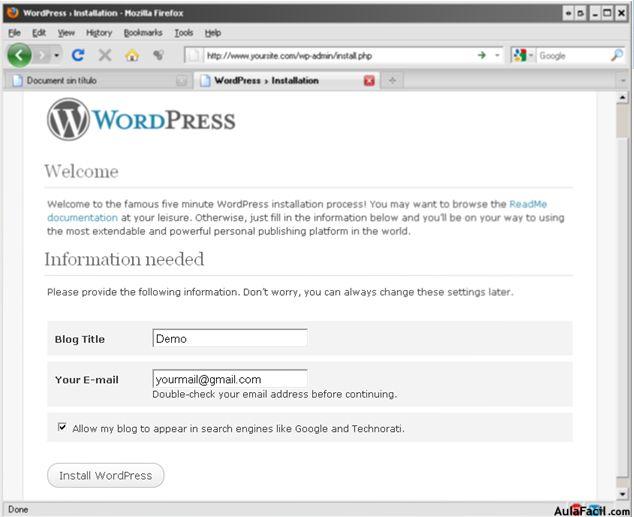Click the Your E-mail input field
Screen dimensions: 634x517
(230, 379)
